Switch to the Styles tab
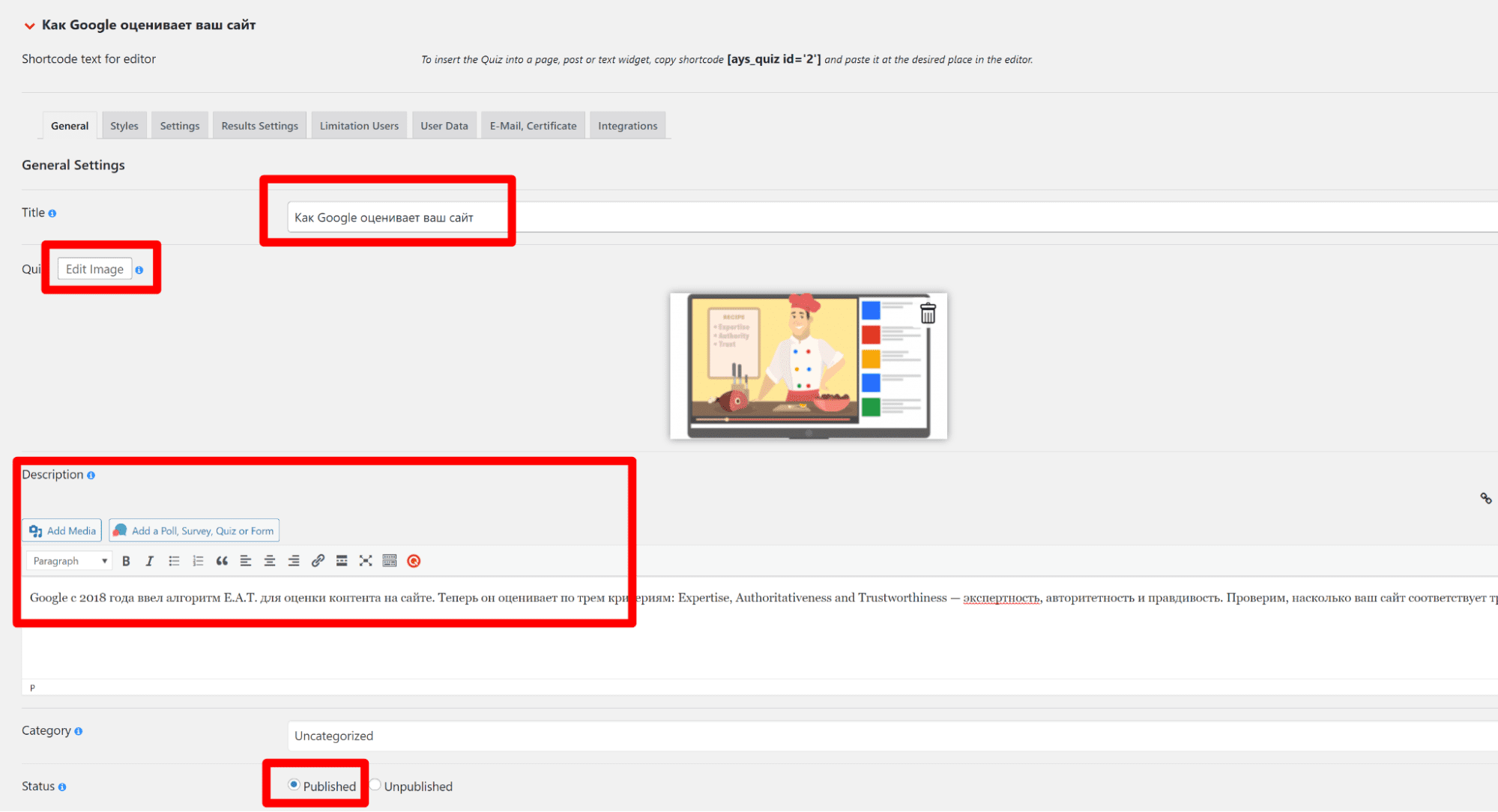This screenshot has width=1498, height=812. 124,126
